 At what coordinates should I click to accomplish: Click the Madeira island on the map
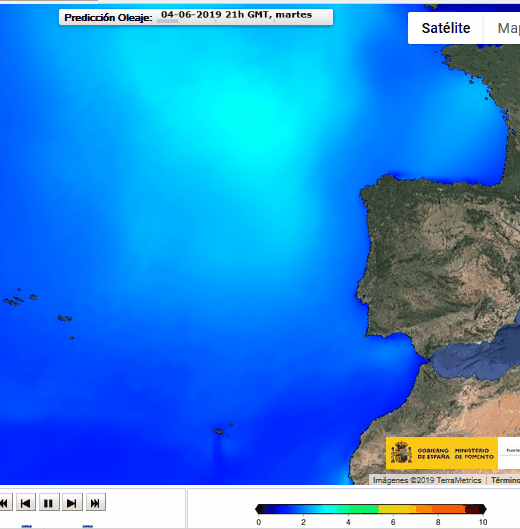pos(219,431)
